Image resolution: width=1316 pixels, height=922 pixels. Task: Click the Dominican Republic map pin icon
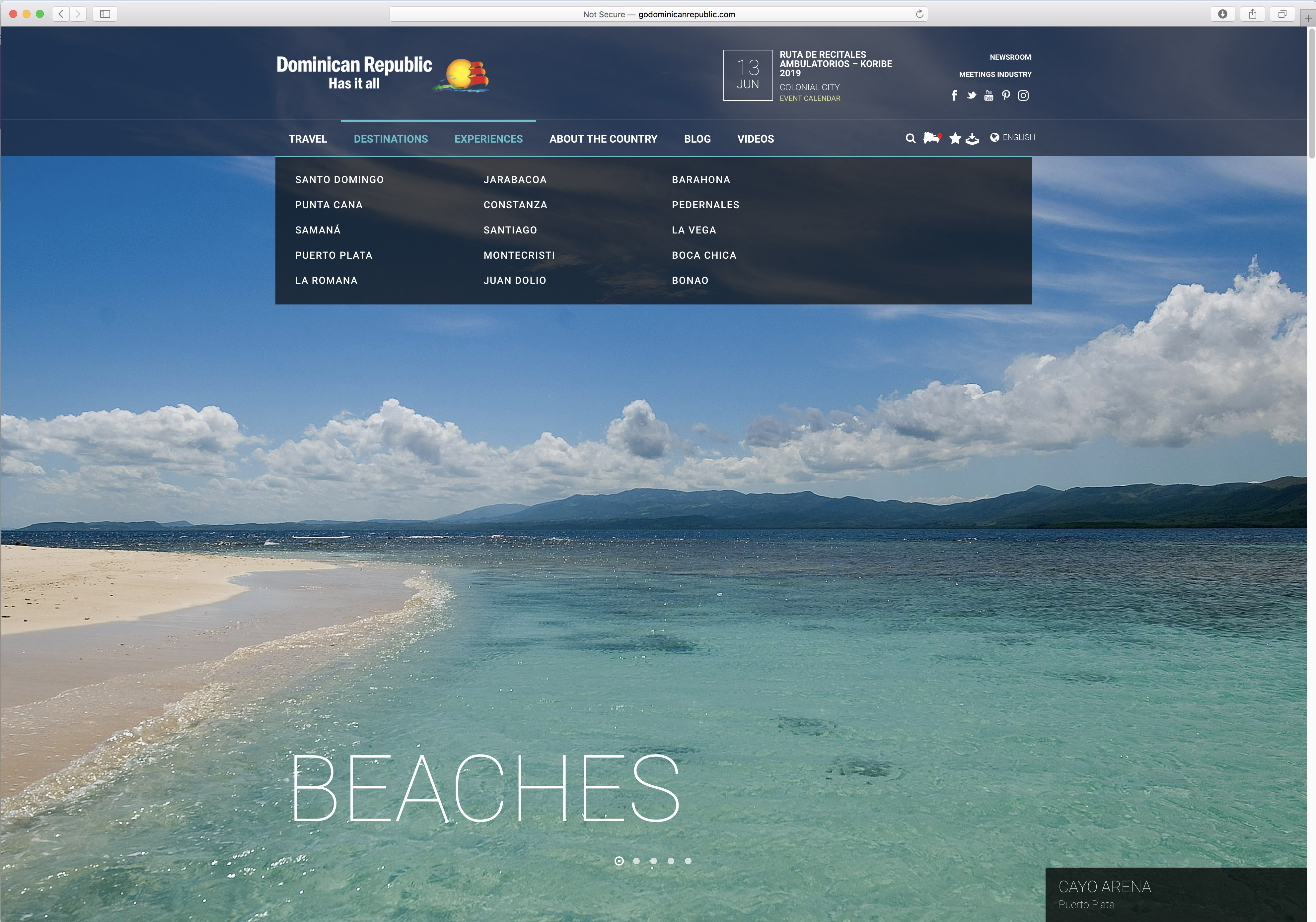pos(932,138)
